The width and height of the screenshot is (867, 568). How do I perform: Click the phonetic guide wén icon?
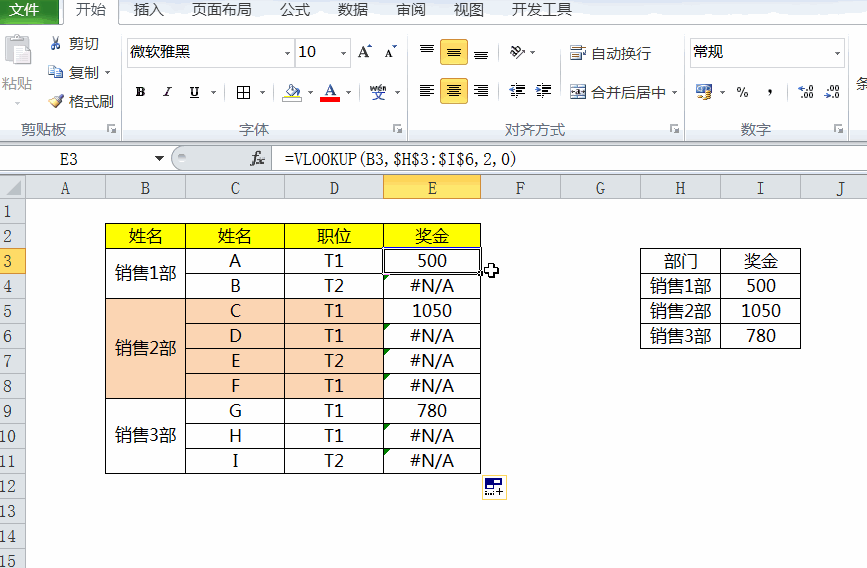(x=378, y=92)
